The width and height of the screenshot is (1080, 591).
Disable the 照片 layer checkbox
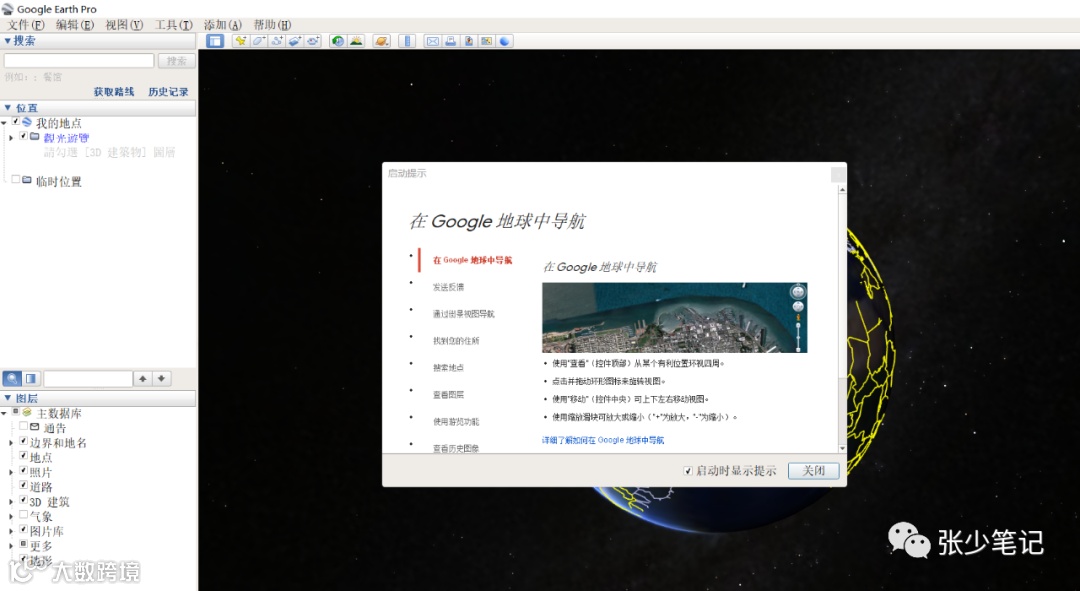[23, 470]
